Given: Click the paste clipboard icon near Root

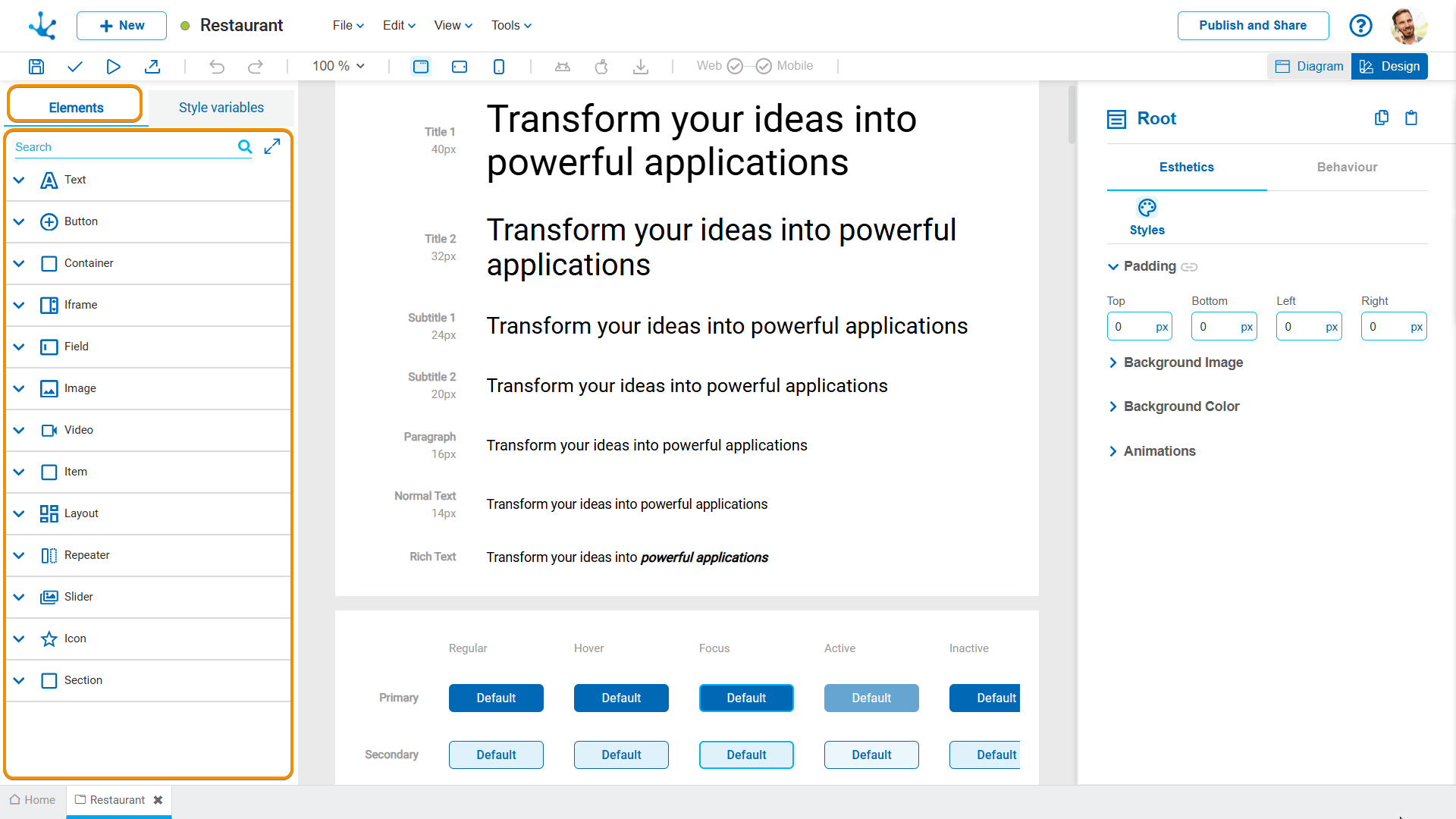Looking at the screenshot, I should tap(1411, 118).
